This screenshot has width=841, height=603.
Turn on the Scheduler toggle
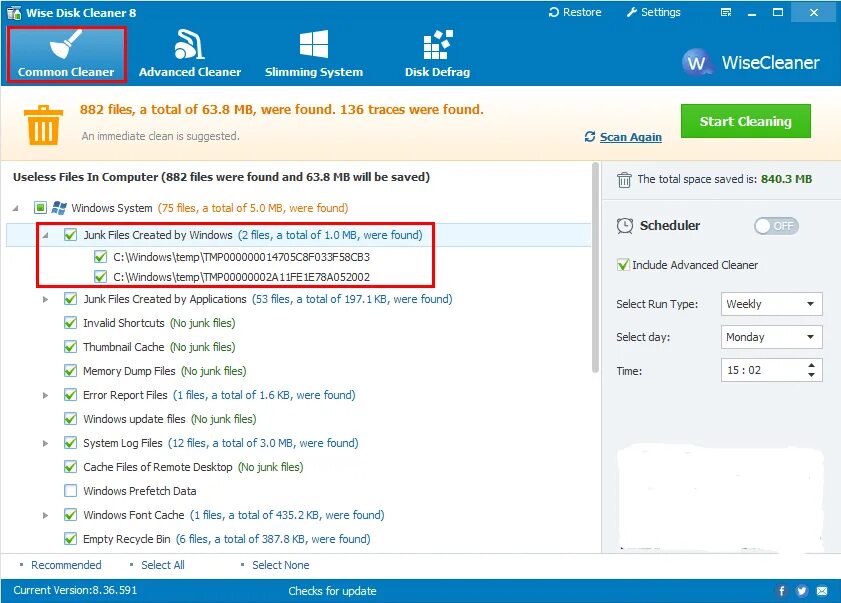point(776,226)
